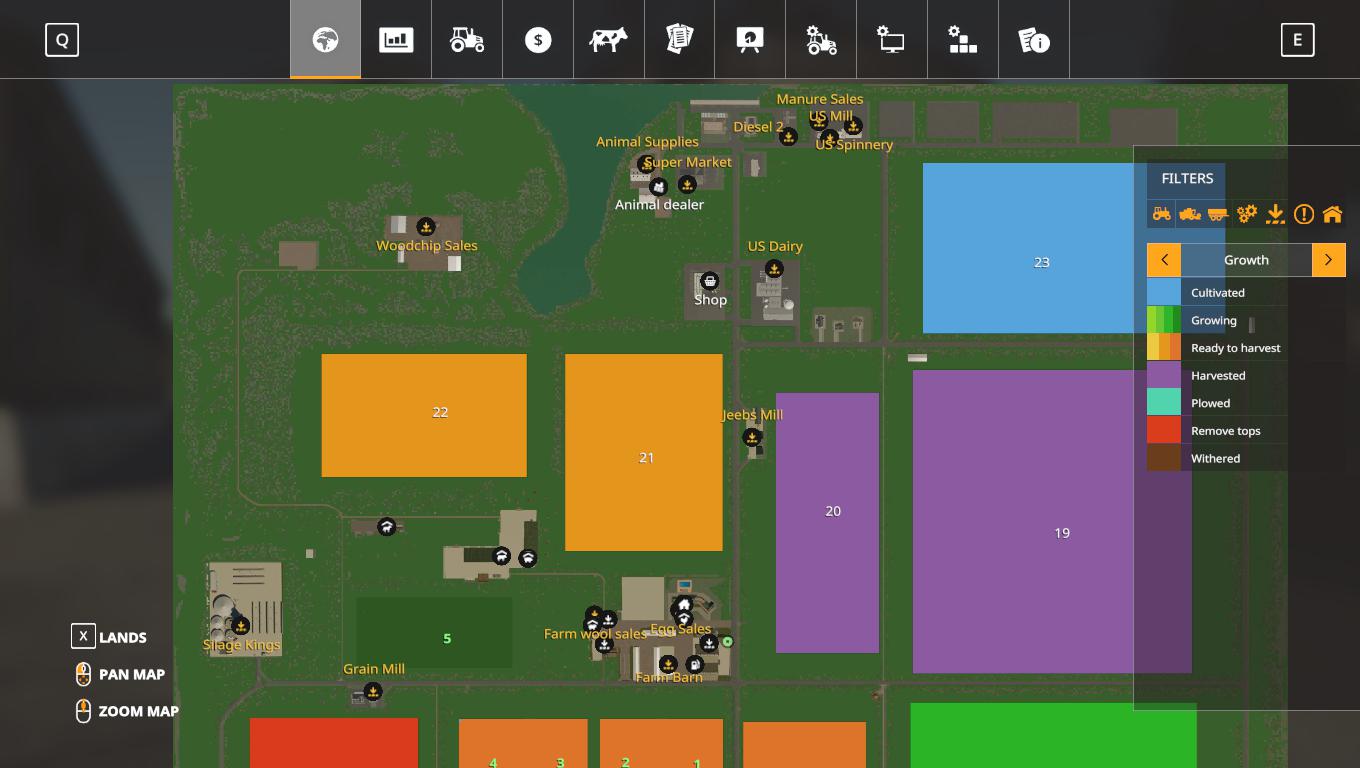
Task: Select field 22 on the map
Action: pos(424,415)
